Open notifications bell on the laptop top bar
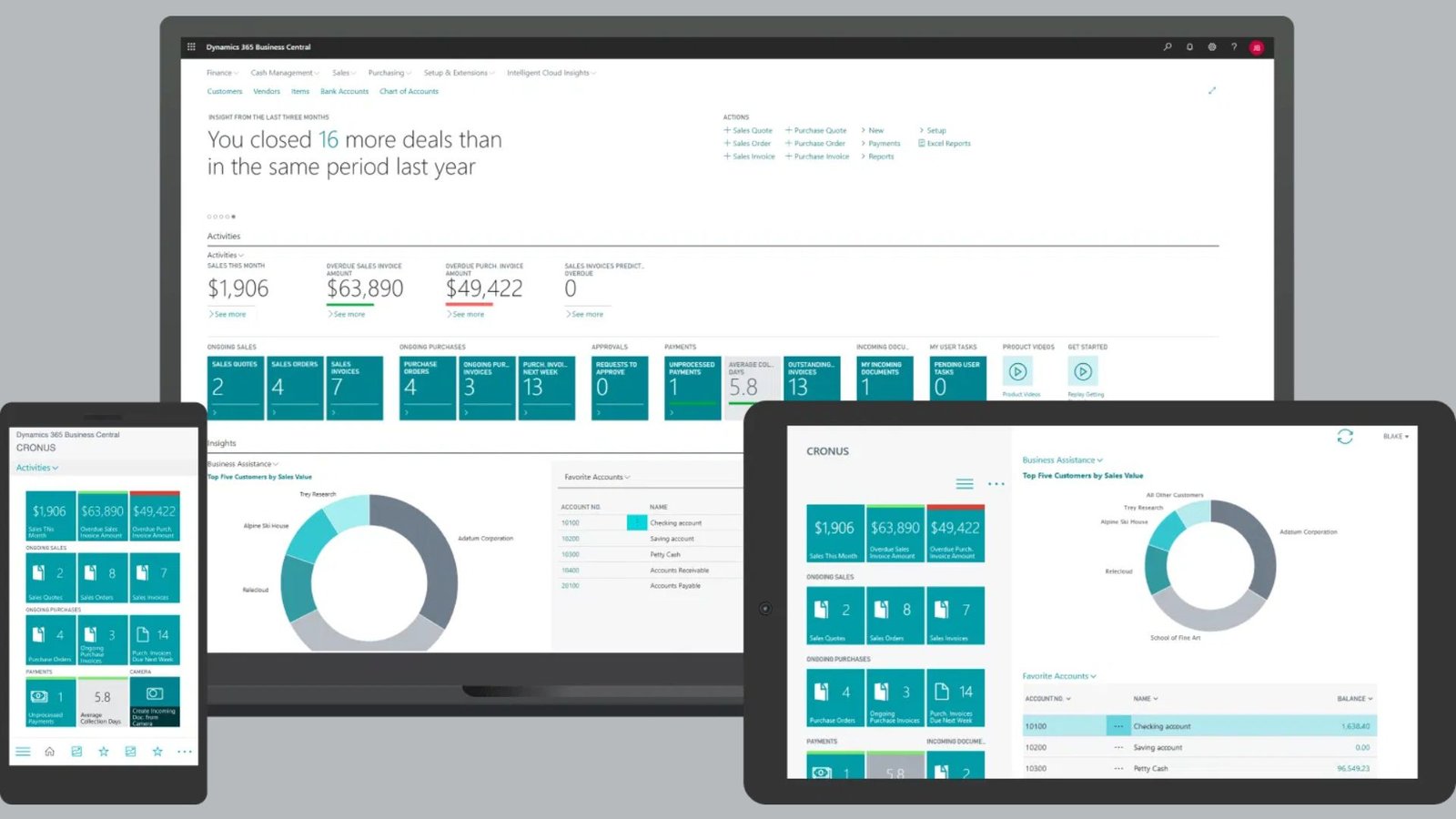 coord(1189,46)
